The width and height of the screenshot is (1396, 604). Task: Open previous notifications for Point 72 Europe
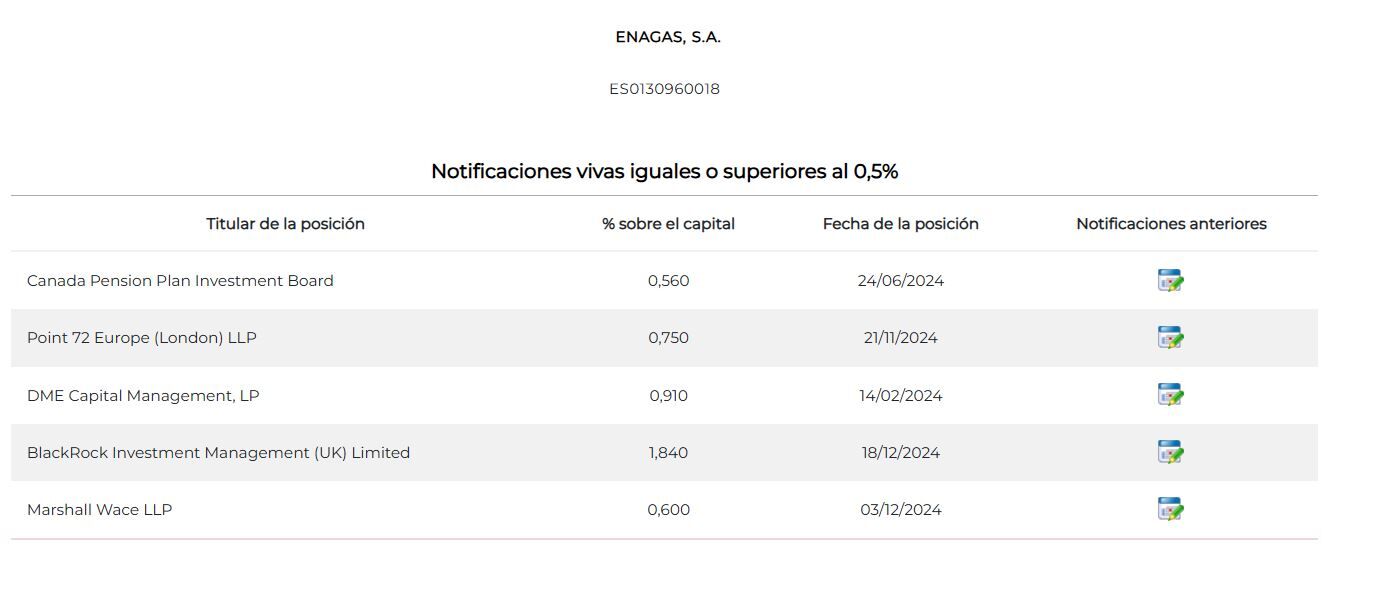pyautogui.click(x=1170, y=338)
